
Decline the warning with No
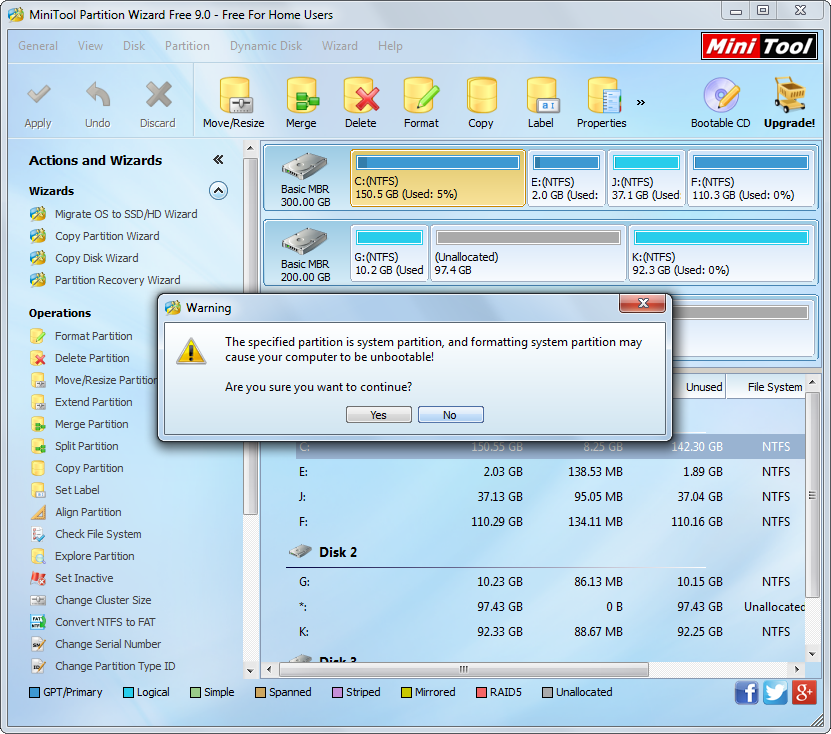coord(450,414)
